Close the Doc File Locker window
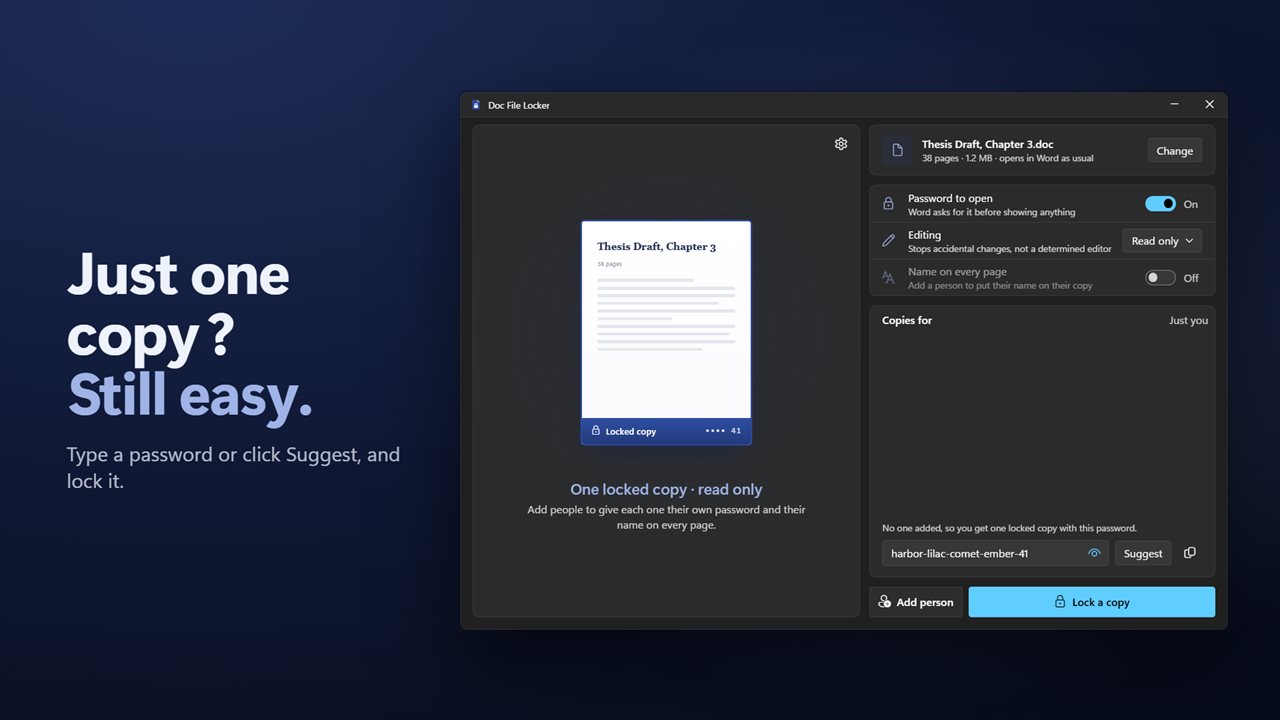The width and height of the screenshot is (1280, 720). click(1209, 104)
